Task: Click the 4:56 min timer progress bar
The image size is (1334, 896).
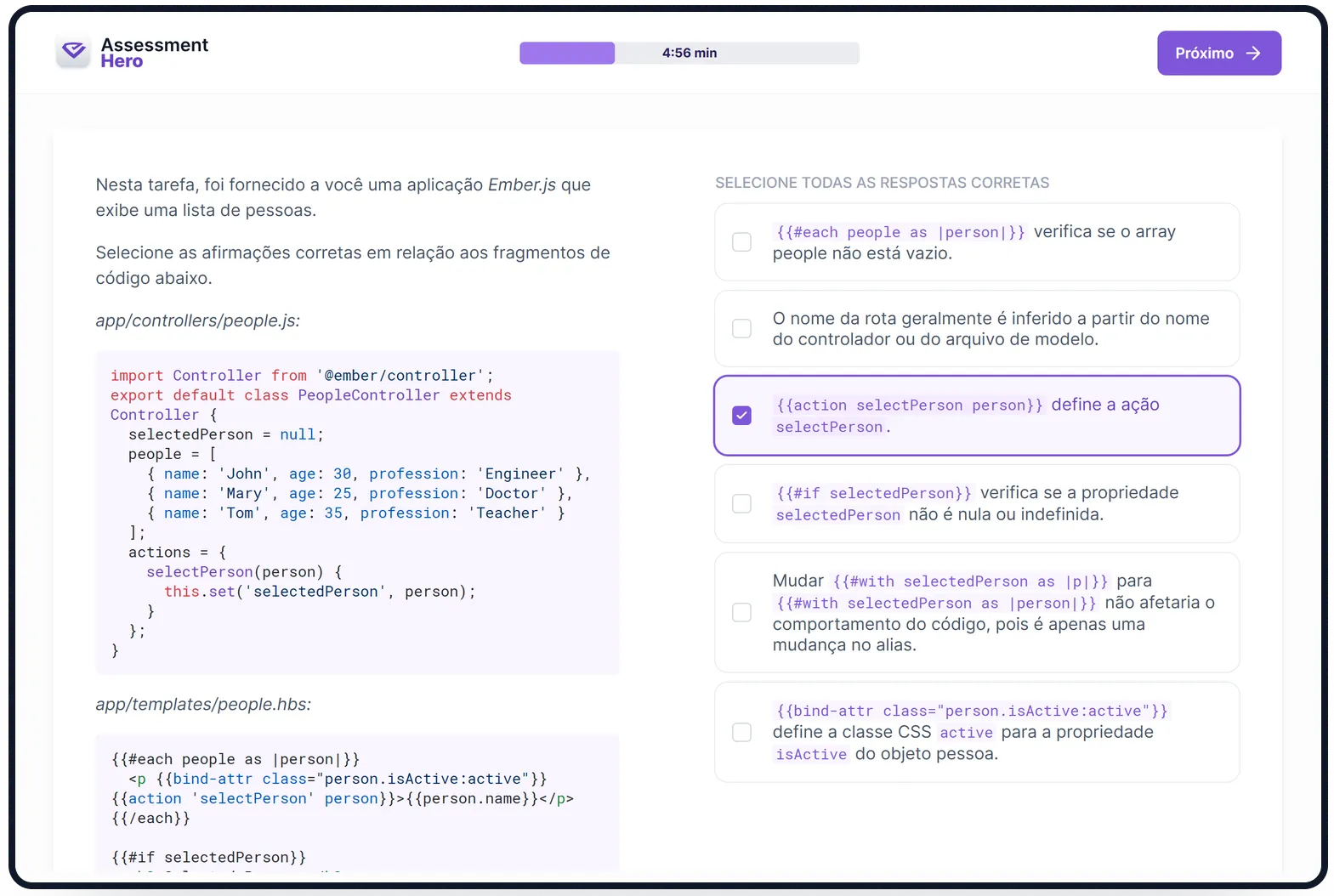Action: click(x=690, y=53)
